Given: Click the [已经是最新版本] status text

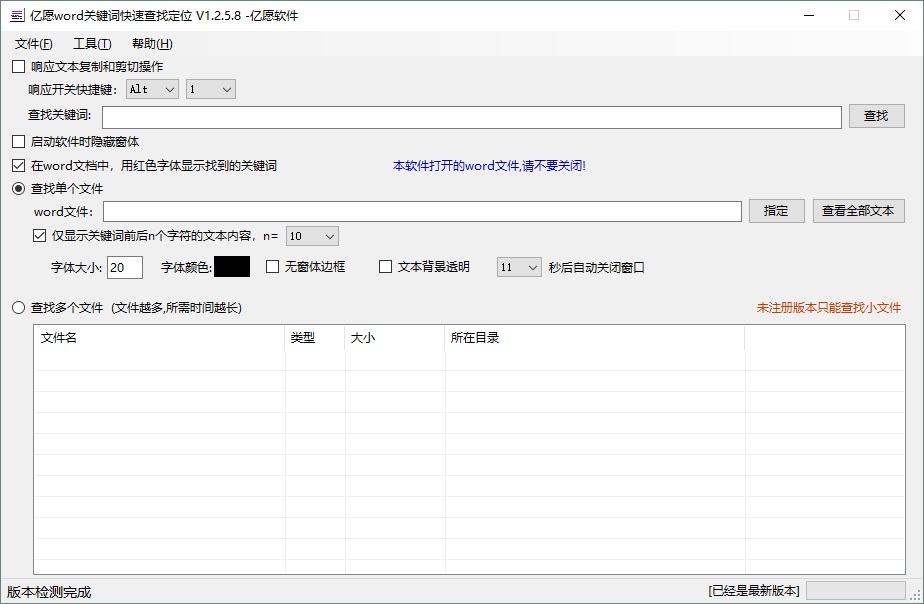Looking at the screenshot, I should (x=754, y=591).
